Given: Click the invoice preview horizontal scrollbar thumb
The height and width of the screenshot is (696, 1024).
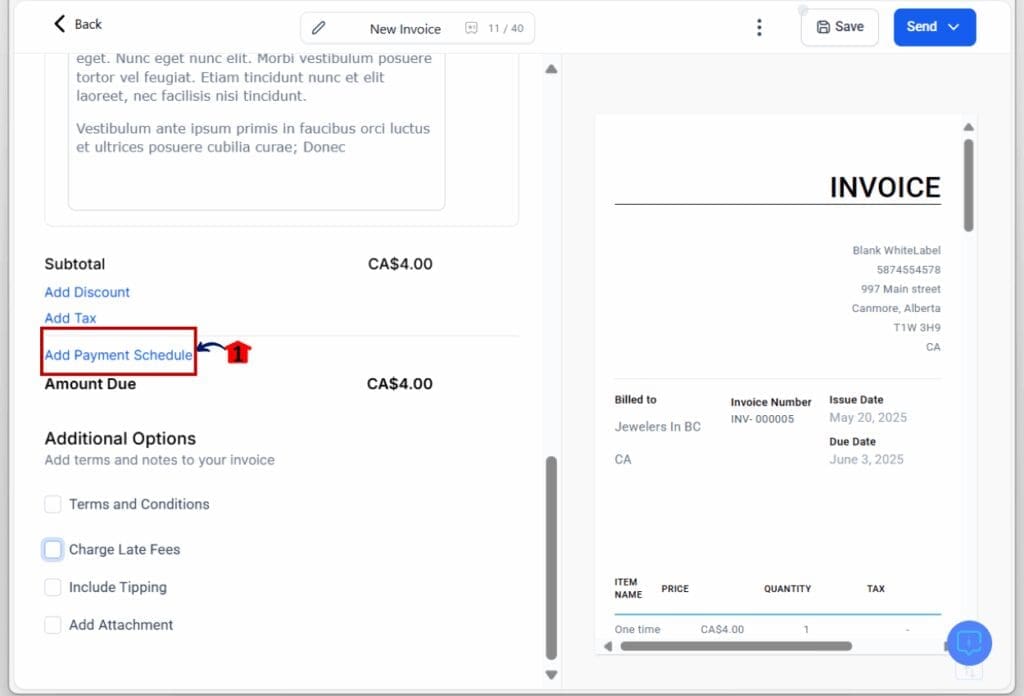Looking at the screenshot, I should tap(736, 646).
